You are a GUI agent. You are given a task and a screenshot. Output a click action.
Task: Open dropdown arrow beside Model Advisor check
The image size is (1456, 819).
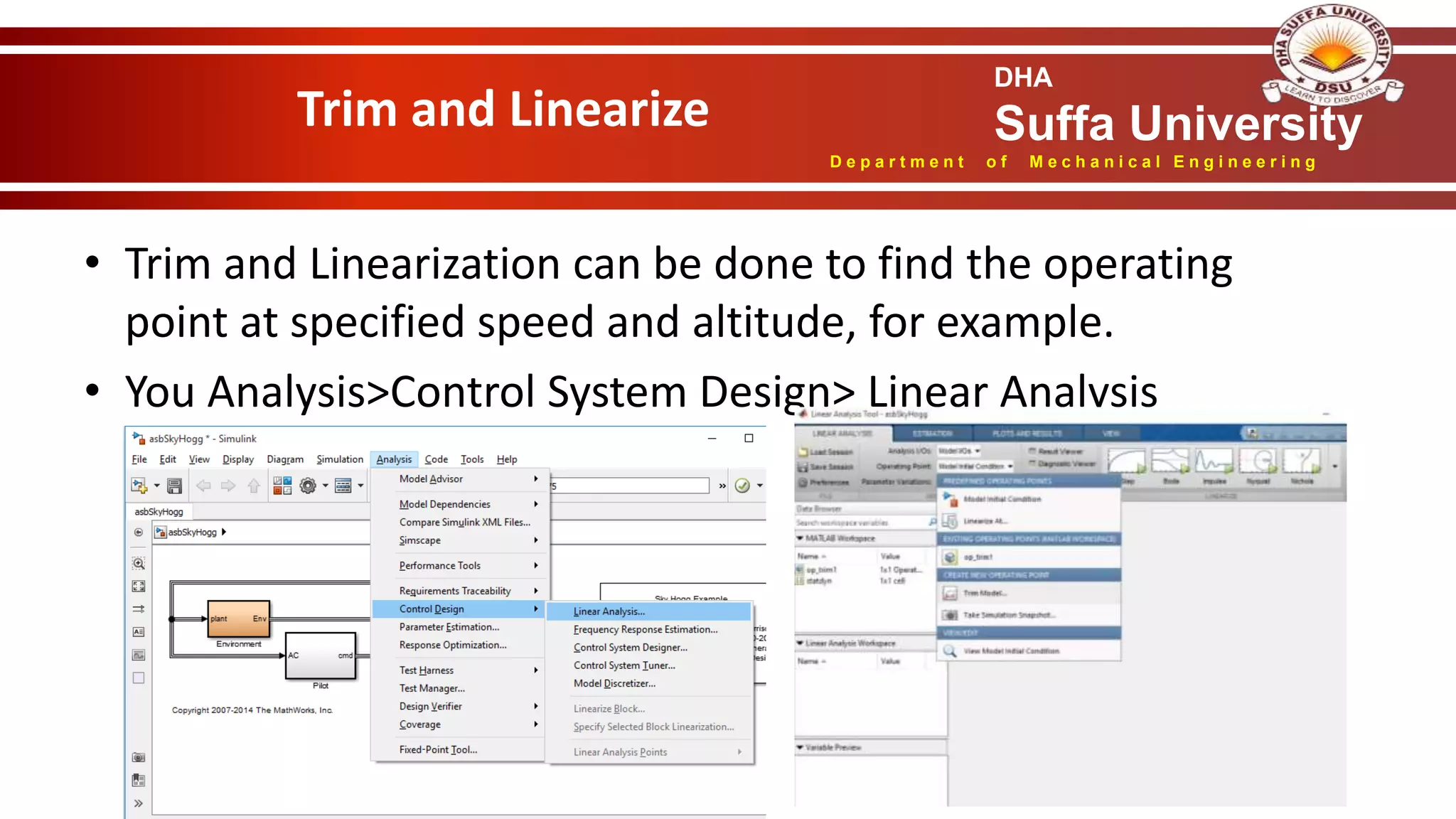pos(760,486)
